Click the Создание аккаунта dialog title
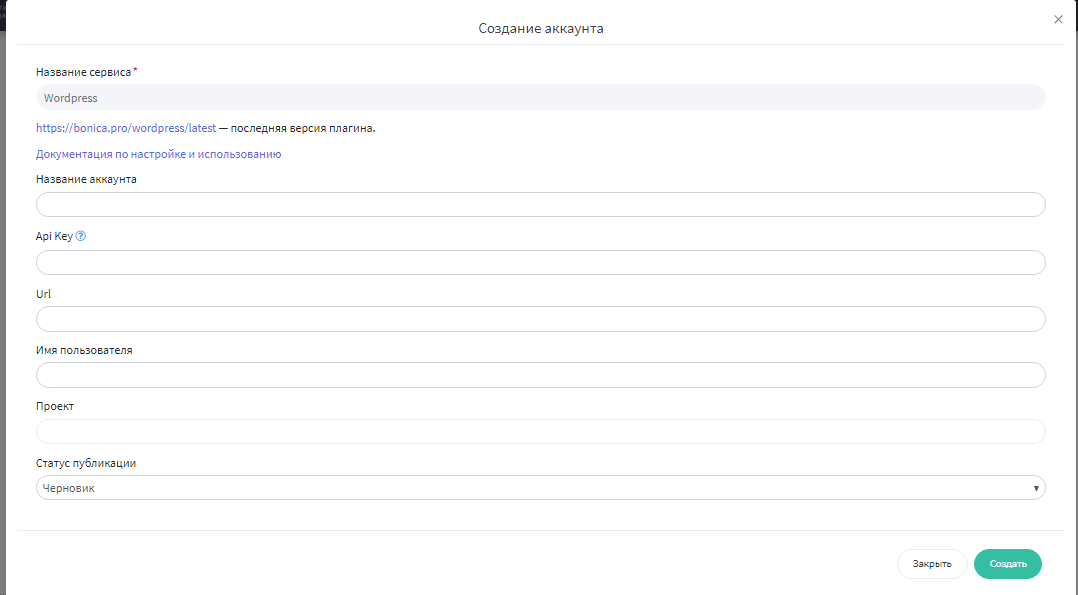This screenshot has height=595, width=1078. [540, 28]
